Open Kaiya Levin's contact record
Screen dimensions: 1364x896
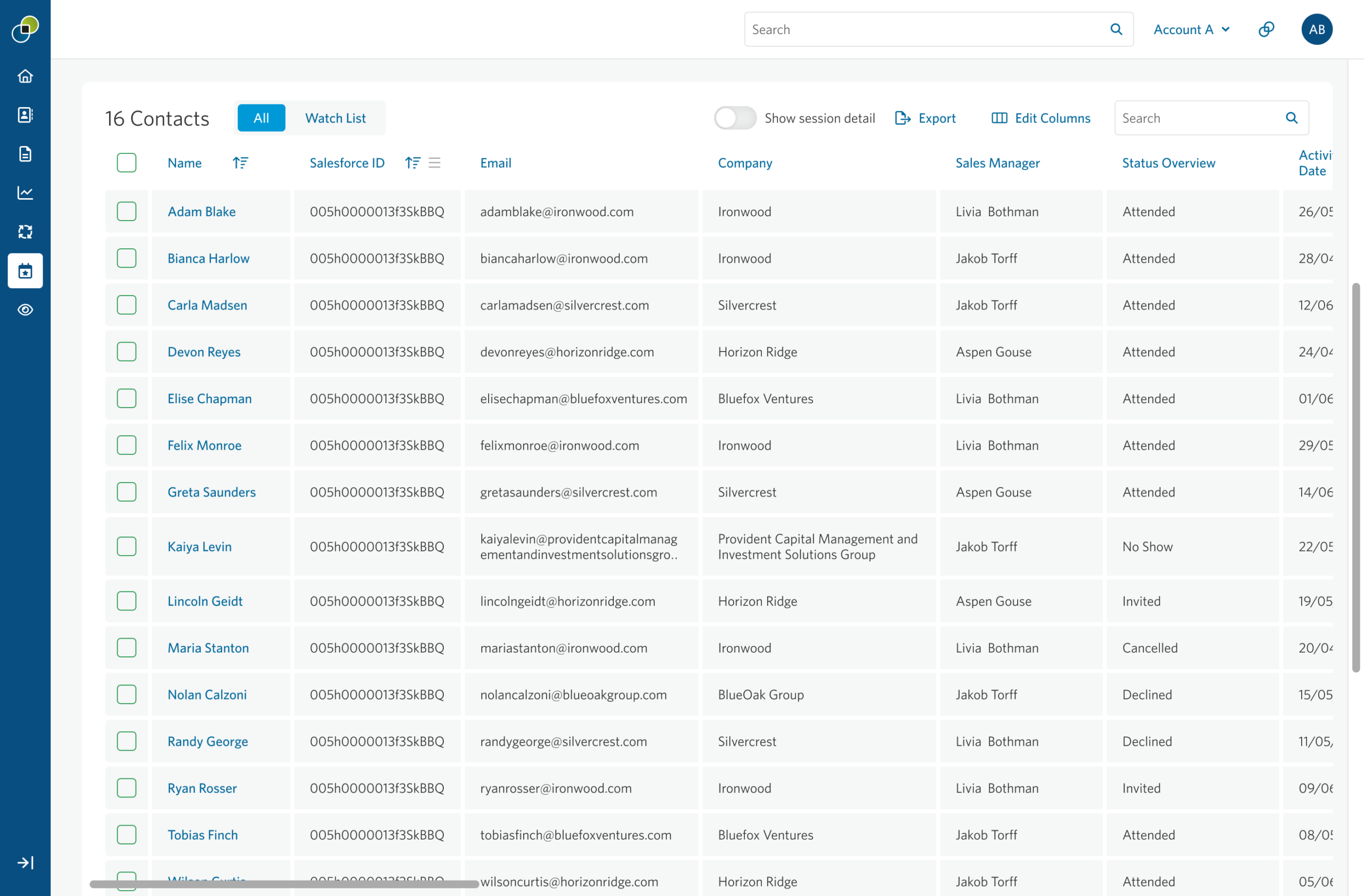[x=199, y=546]
